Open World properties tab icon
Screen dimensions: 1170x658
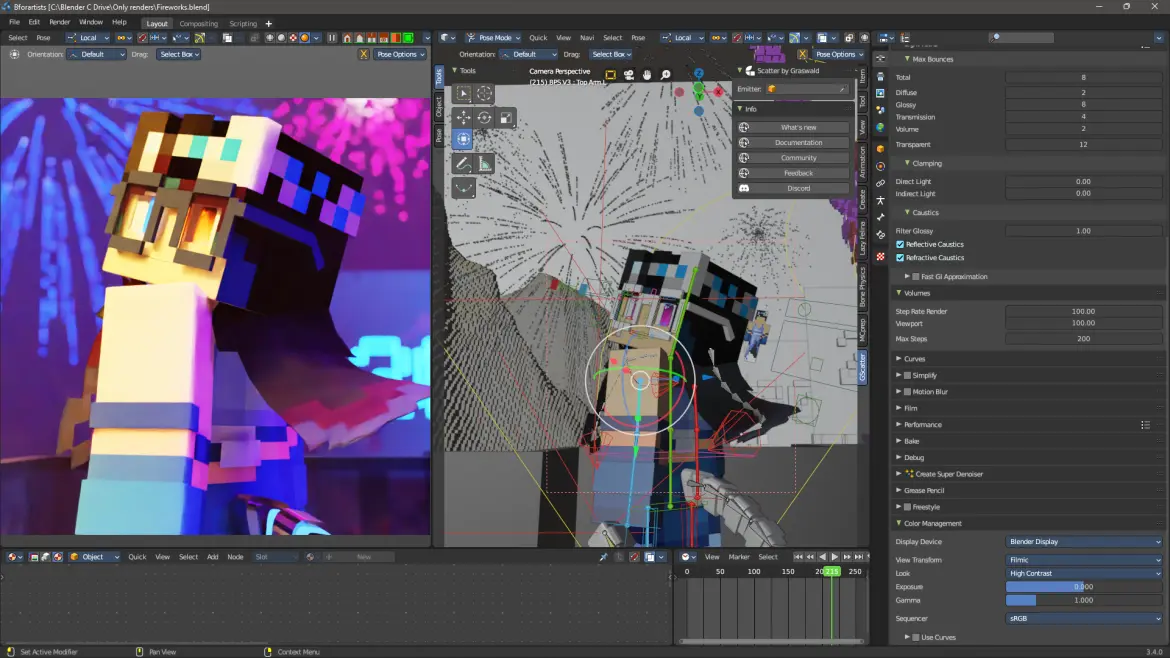(x=880, y=128)
